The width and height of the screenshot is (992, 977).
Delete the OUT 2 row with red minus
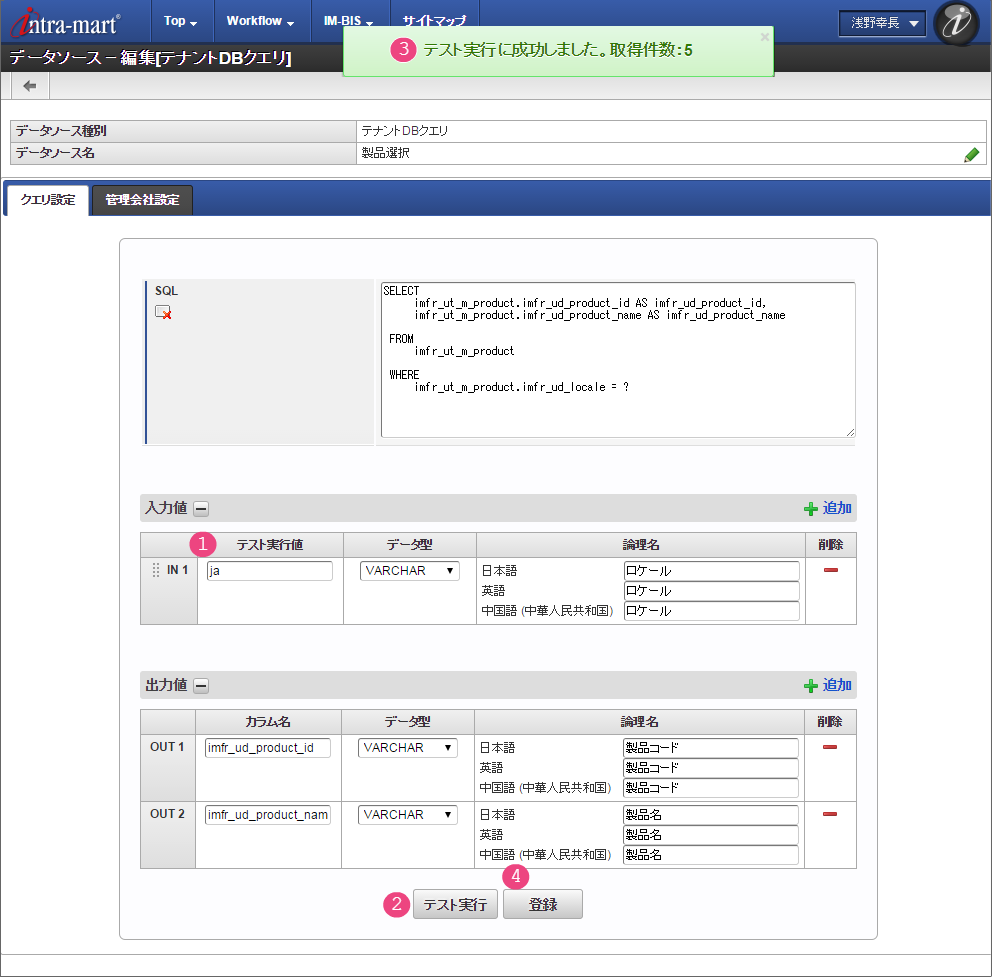coord(829,814)
